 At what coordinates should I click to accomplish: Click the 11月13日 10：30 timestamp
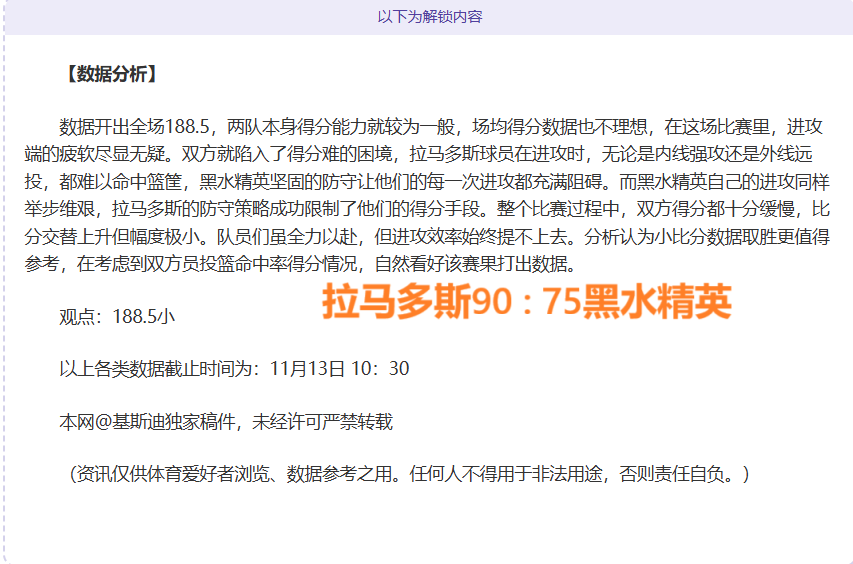pos(342,369)
